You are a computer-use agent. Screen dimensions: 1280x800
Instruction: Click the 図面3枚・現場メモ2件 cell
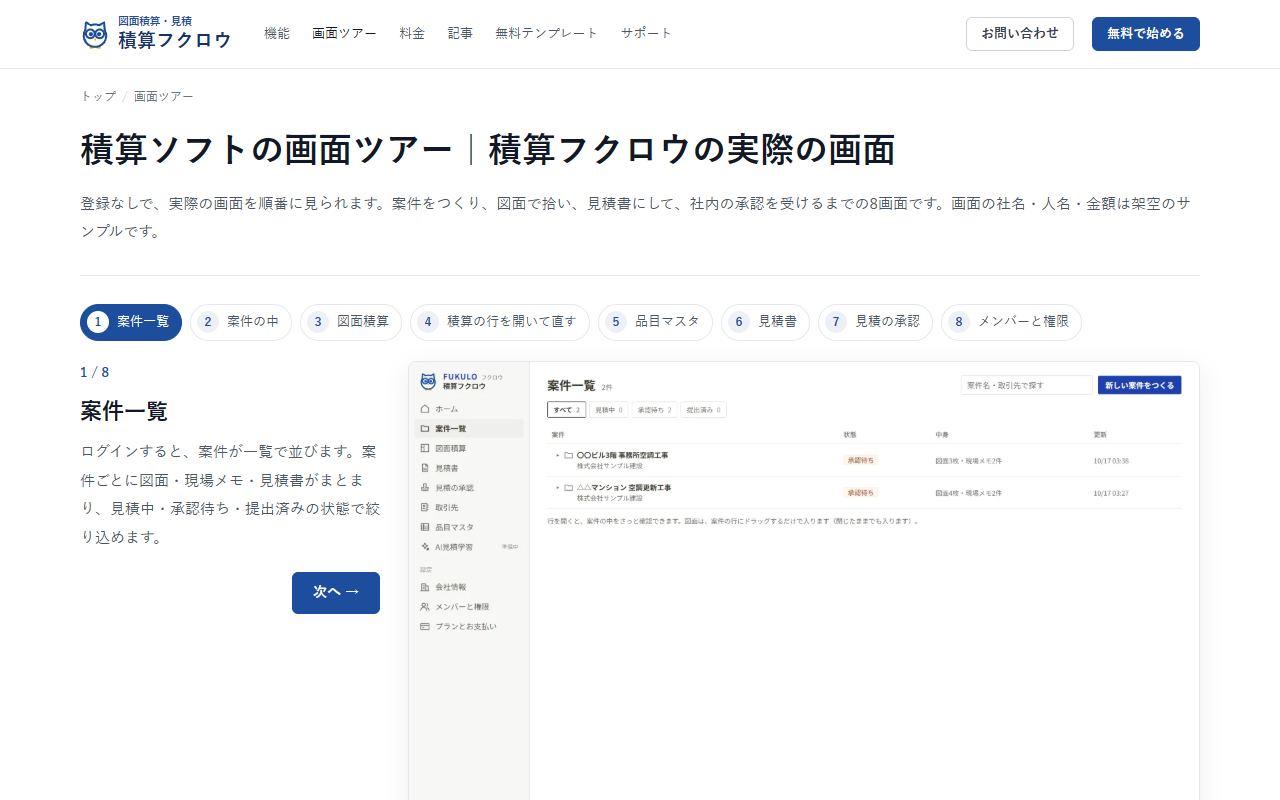pos(968,461)
